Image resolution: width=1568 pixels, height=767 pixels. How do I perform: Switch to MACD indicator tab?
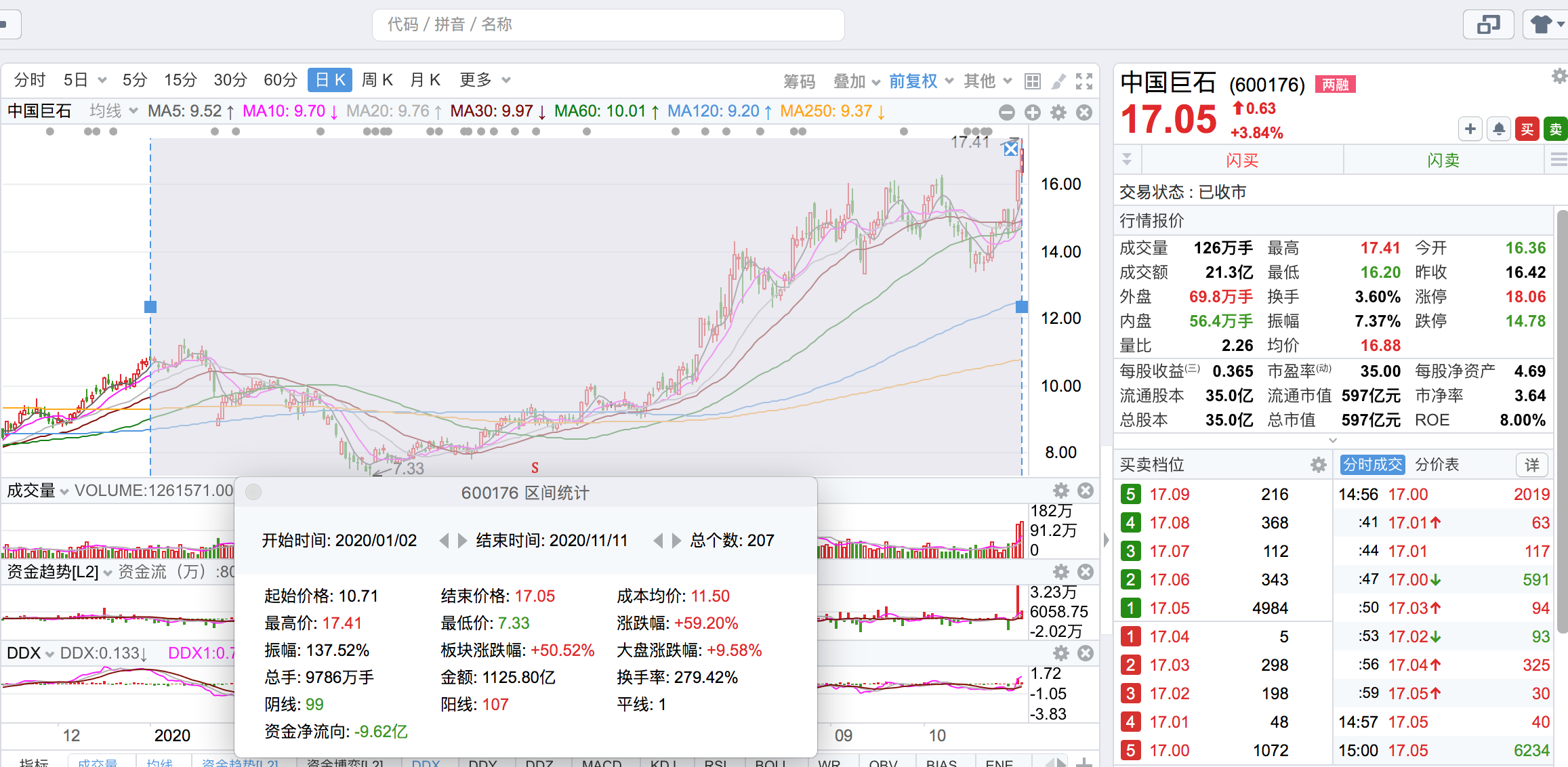pos(602,763)
